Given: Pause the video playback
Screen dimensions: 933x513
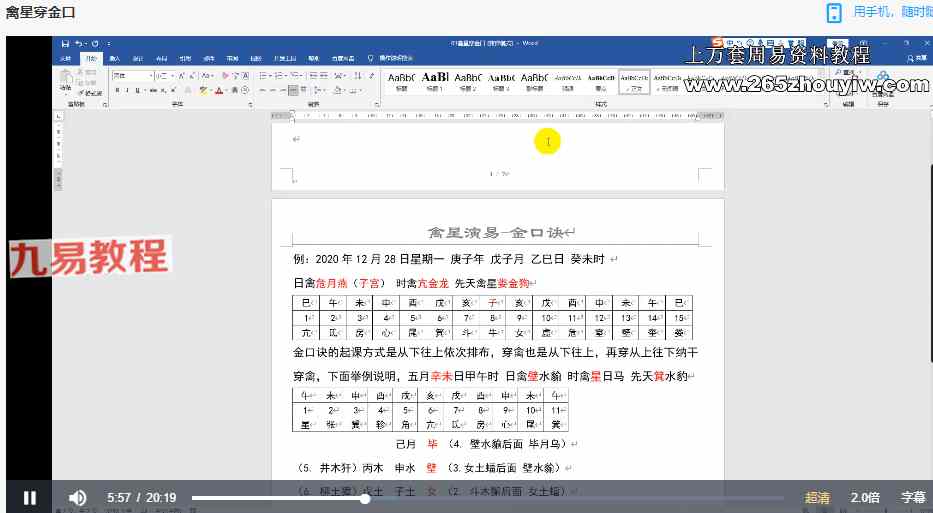Looking at the screenshot, I should [30, 497].
